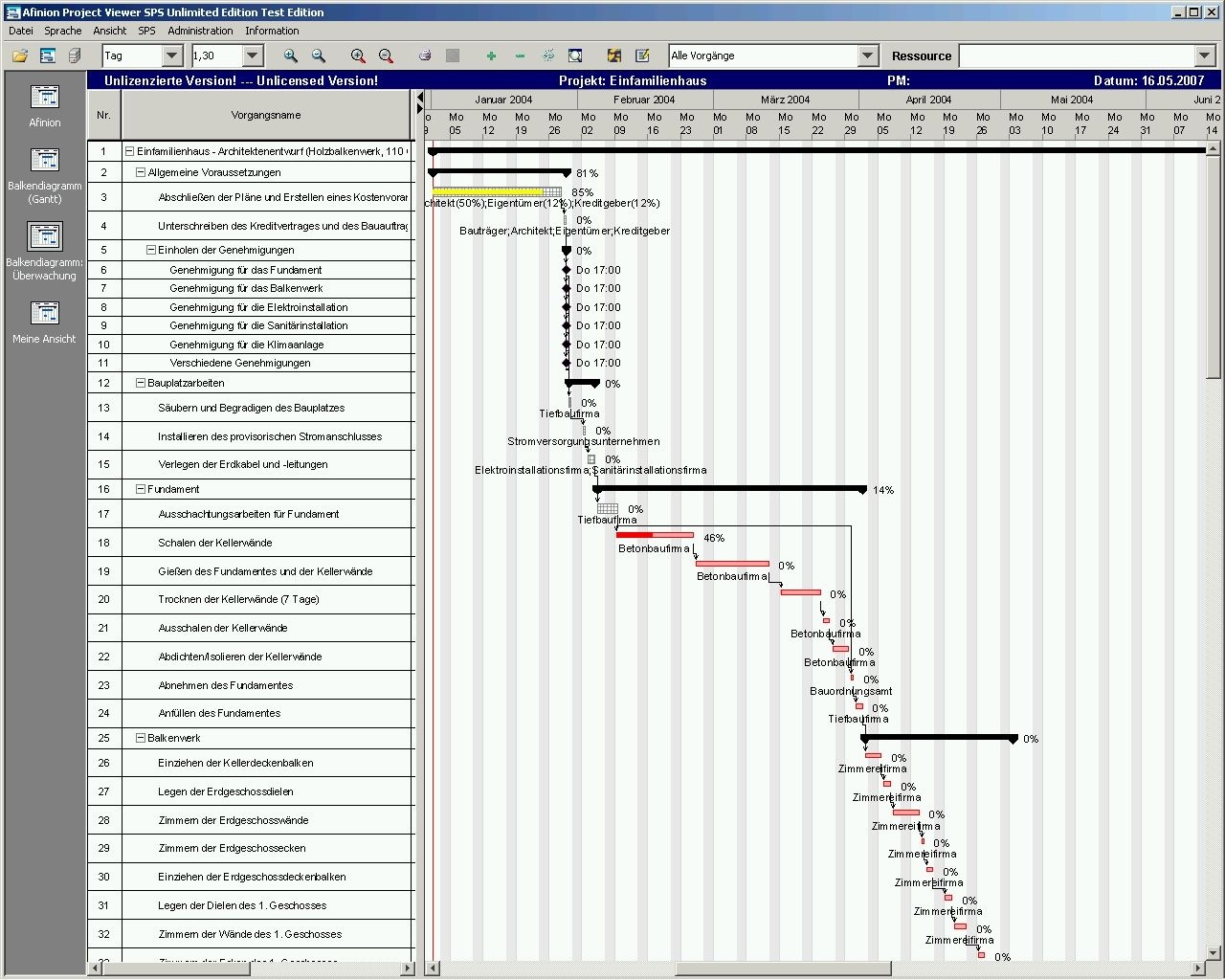The height and width of the screenshot is (980, 1225).
Task: Select row Installieren des provisorischen Stromanschlusses
Action: point(251,436)
